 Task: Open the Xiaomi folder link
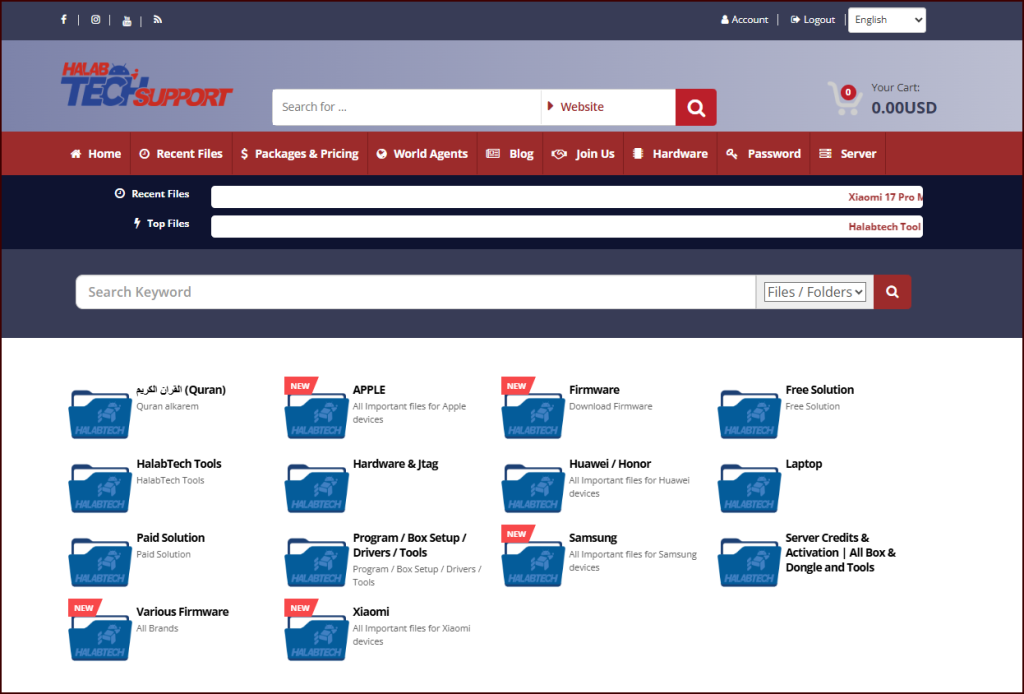coord(371,611)
